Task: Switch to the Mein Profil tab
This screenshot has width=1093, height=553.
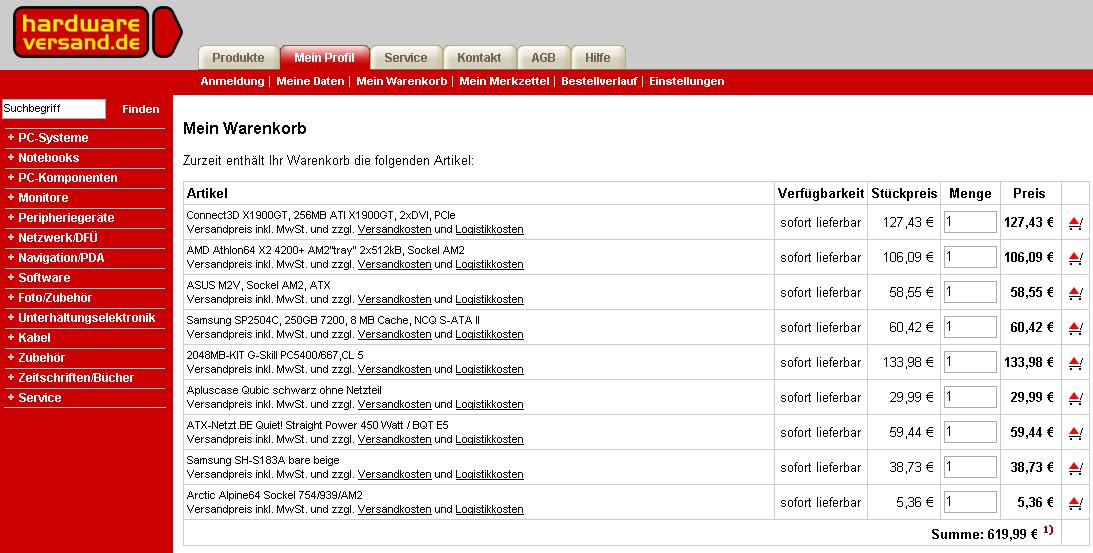Action: (324, 58)
